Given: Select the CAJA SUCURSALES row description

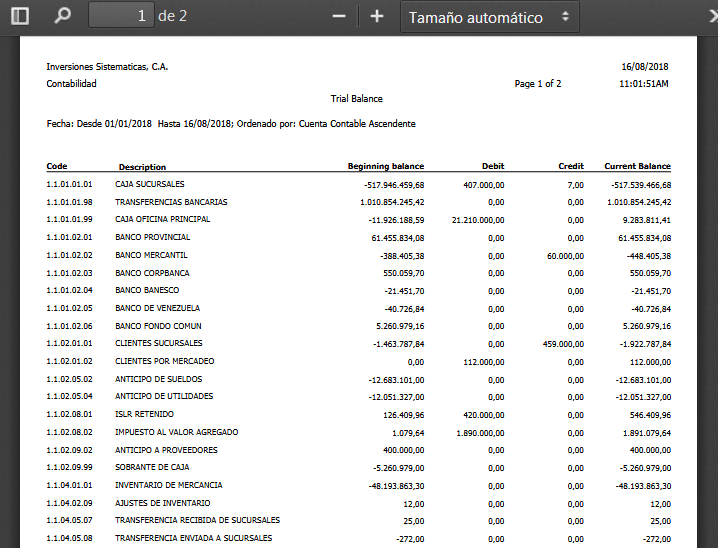Looking at the screenshot, I should (x=149, y=185).
